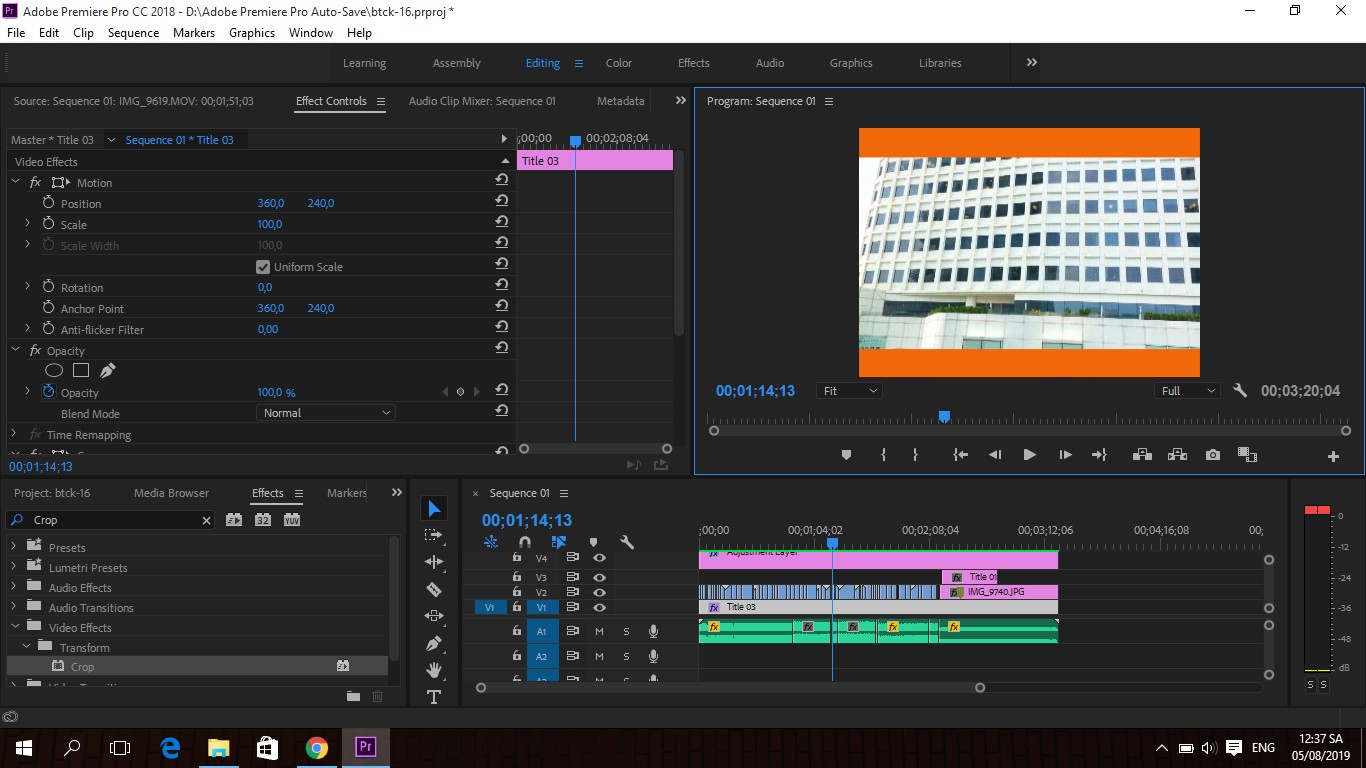Click the Export Frame camera icon
Image resolution: width=1366 pixels, height=768 pixels.
(1213, 455)
